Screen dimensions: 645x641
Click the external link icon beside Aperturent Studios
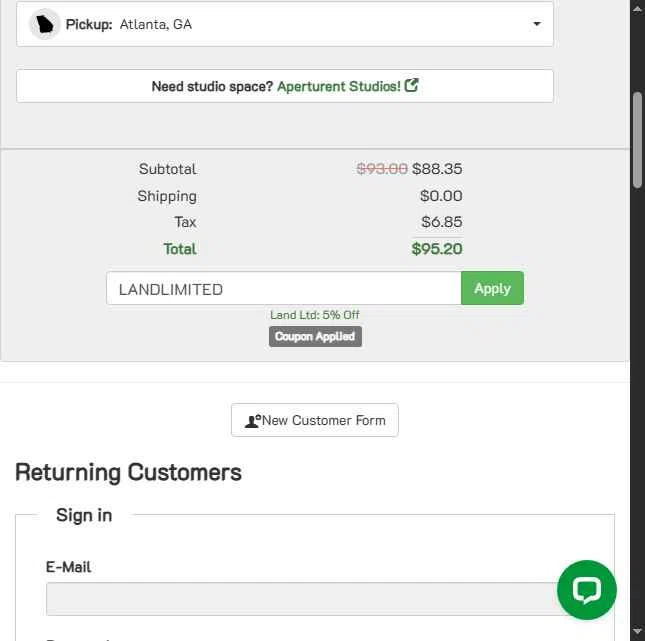coord(411,86)
